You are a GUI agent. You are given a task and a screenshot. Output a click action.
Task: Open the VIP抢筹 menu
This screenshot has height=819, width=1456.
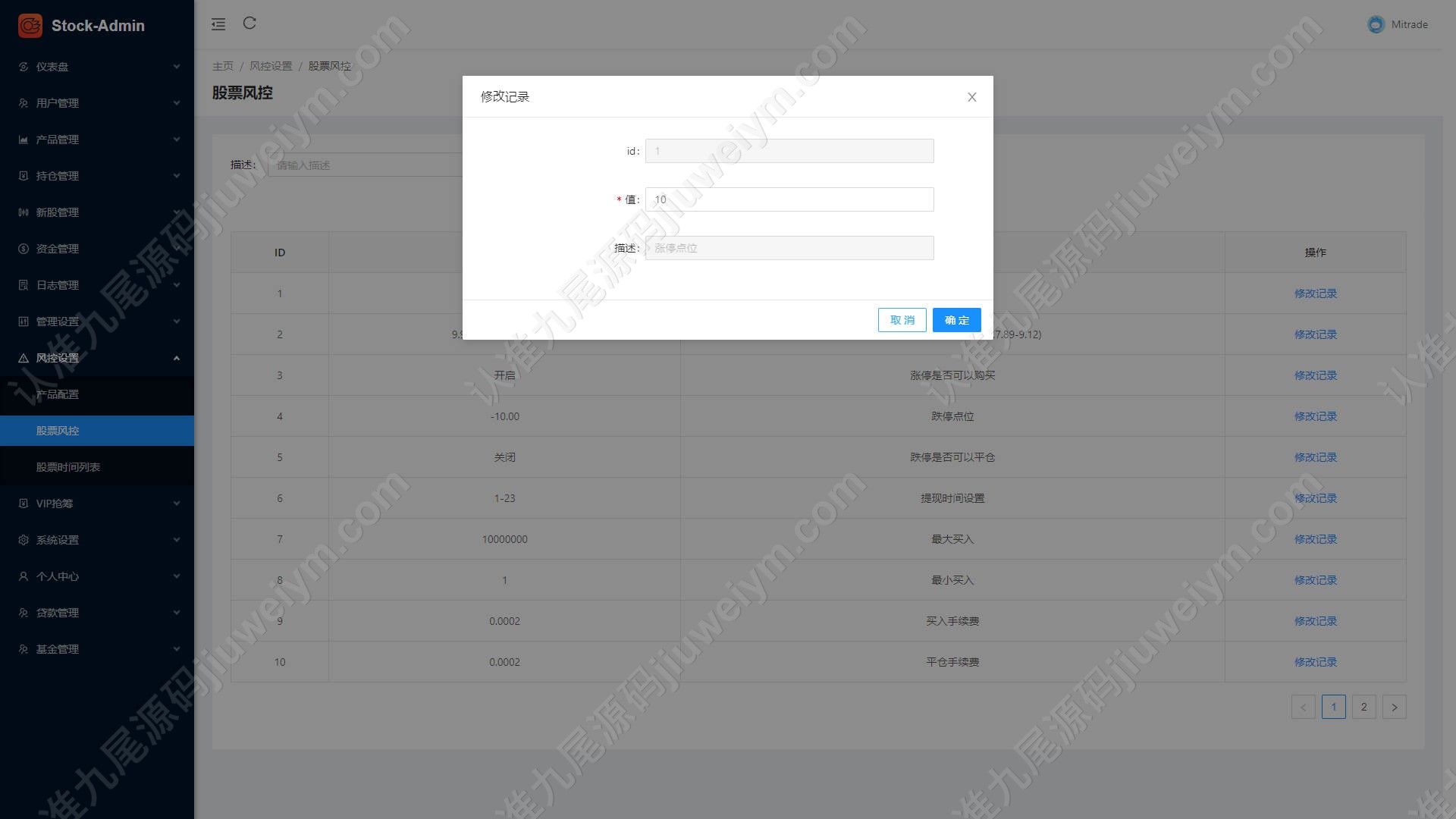pyautogui.click(x=97, y=504)
